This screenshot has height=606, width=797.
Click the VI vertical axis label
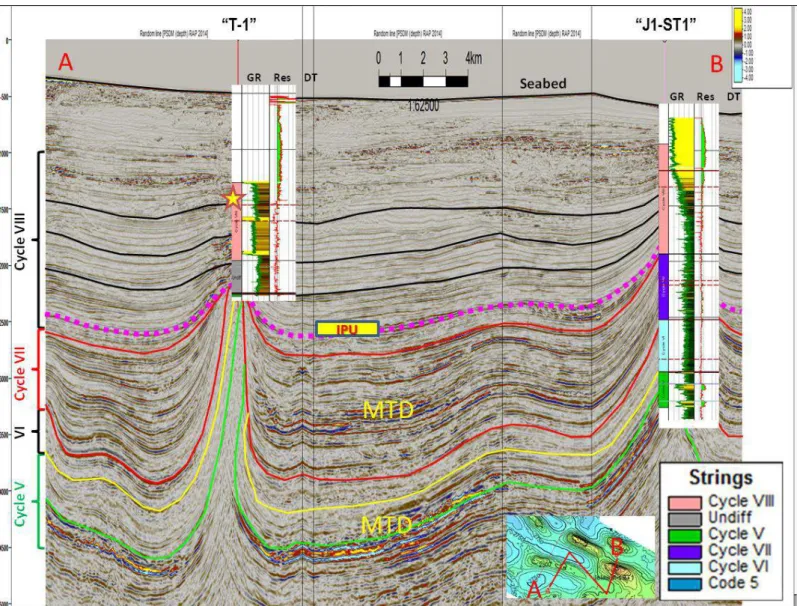(x=19, y=433)
